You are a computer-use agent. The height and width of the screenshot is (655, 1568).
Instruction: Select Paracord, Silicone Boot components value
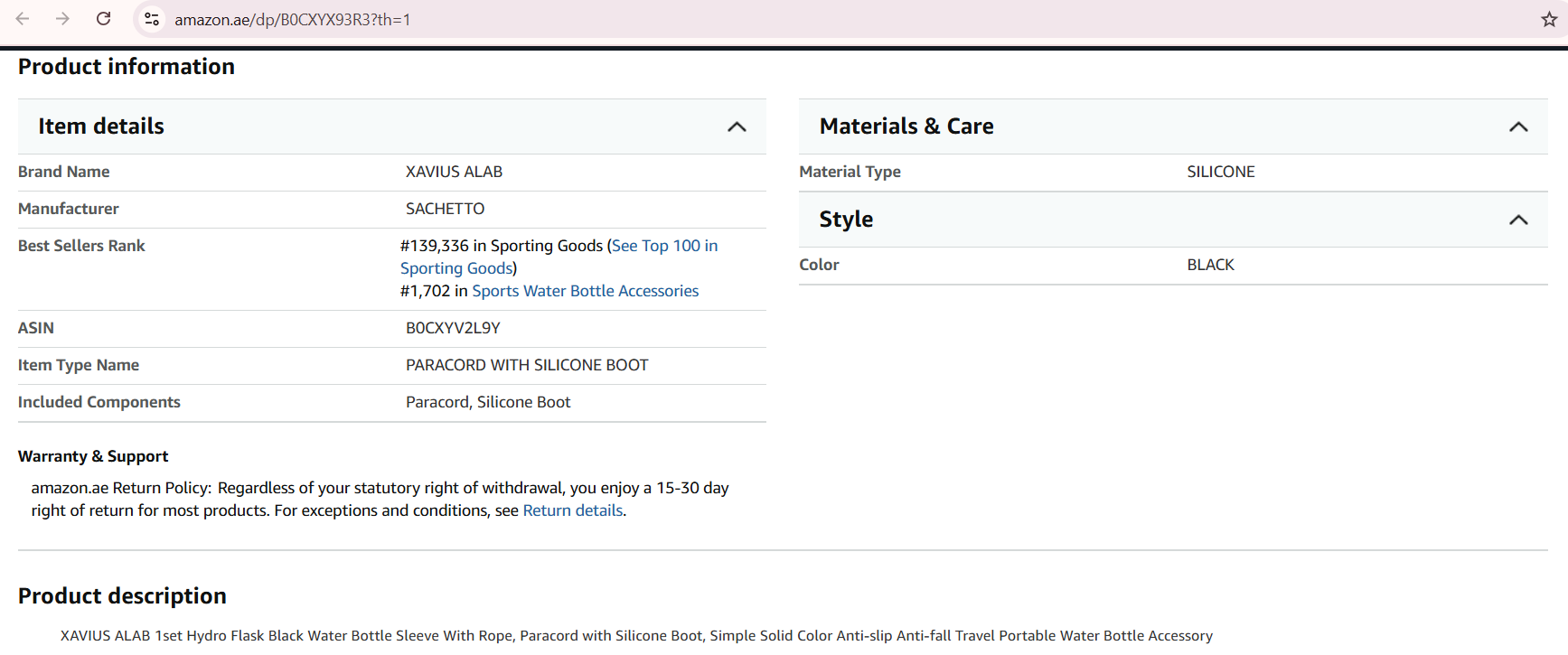pyautogui.click(x=488, y=402)
